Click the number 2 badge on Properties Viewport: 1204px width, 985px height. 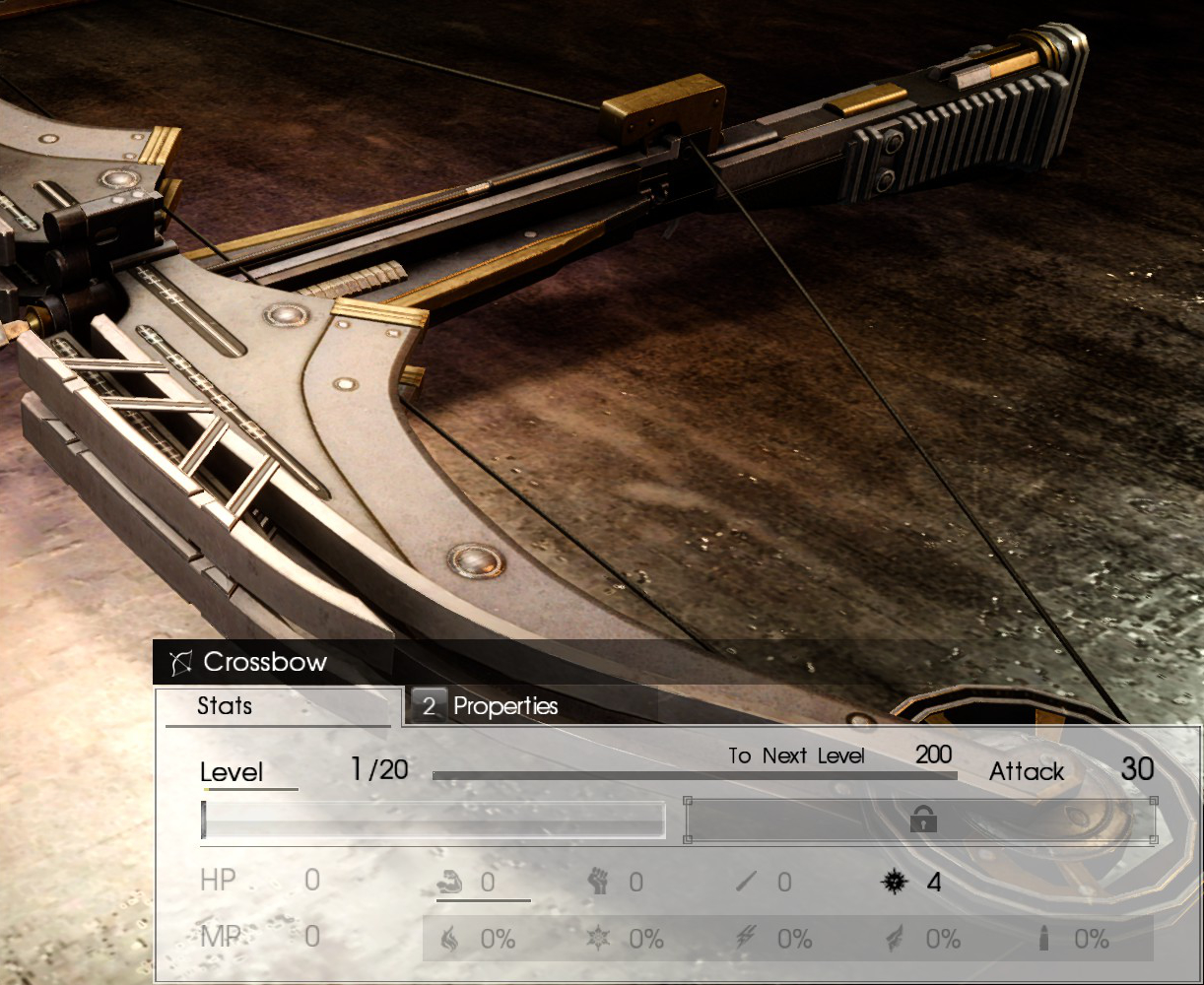(x=429, y=706)
